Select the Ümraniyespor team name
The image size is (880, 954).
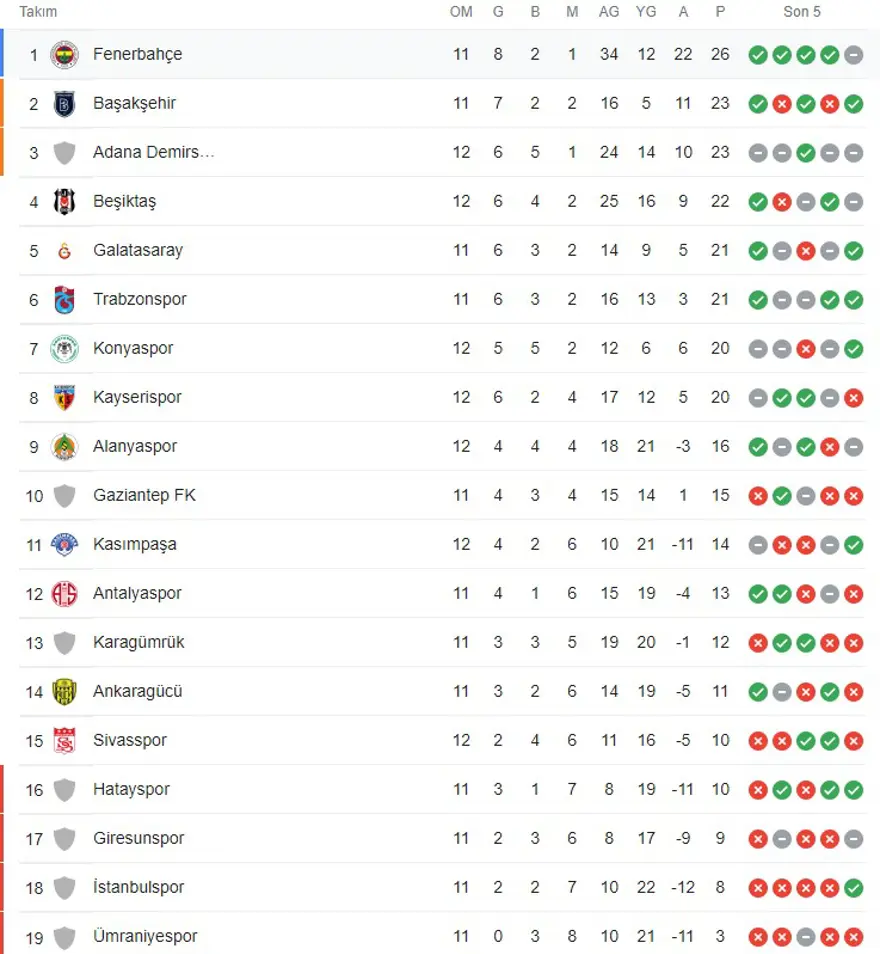tap(145, 936)
